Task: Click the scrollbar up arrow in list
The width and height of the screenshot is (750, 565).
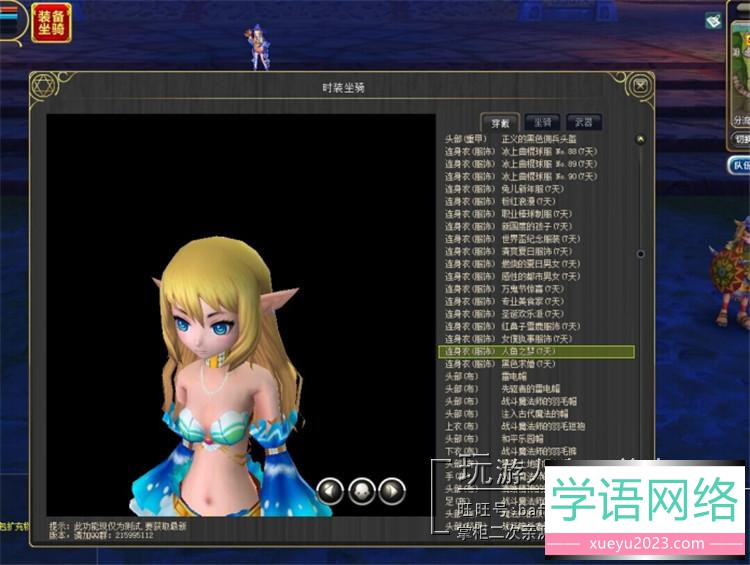Action: pos(640,140)
